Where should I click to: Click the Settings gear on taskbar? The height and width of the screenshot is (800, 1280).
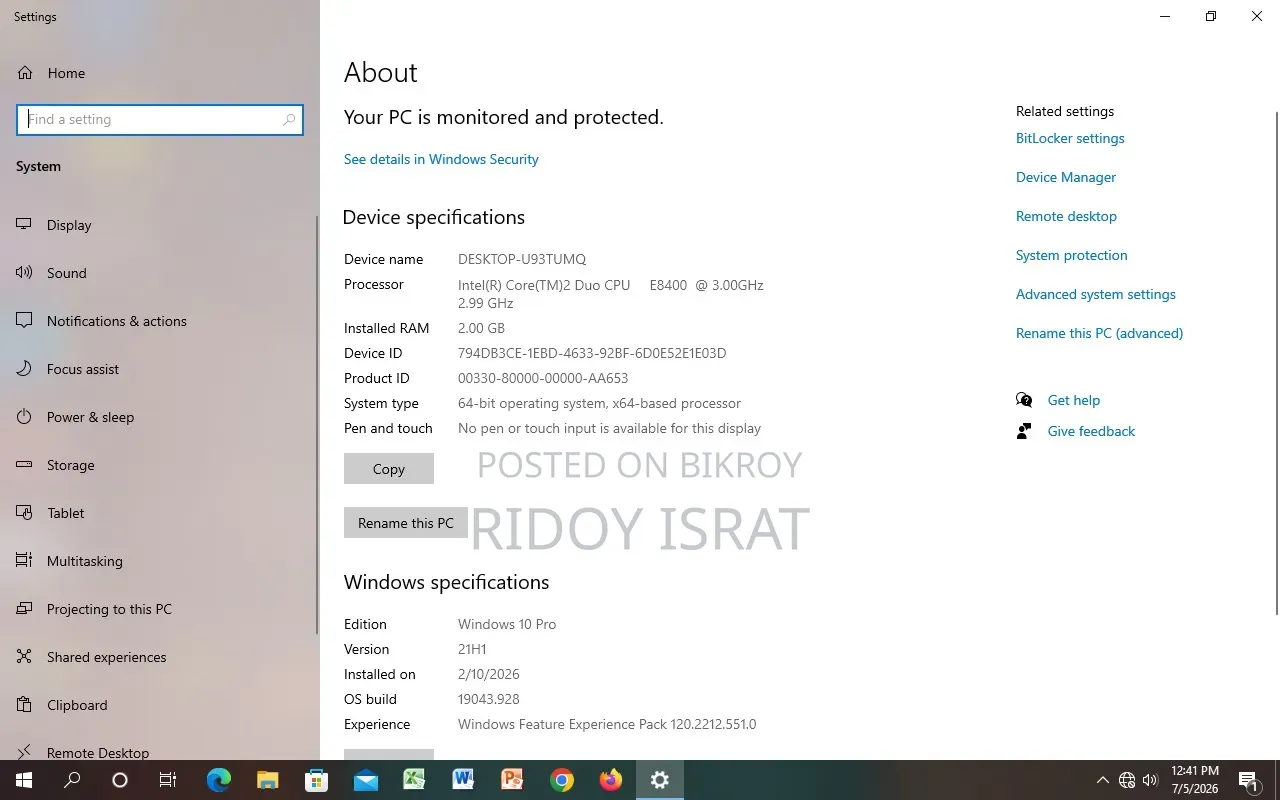[660, 780]
